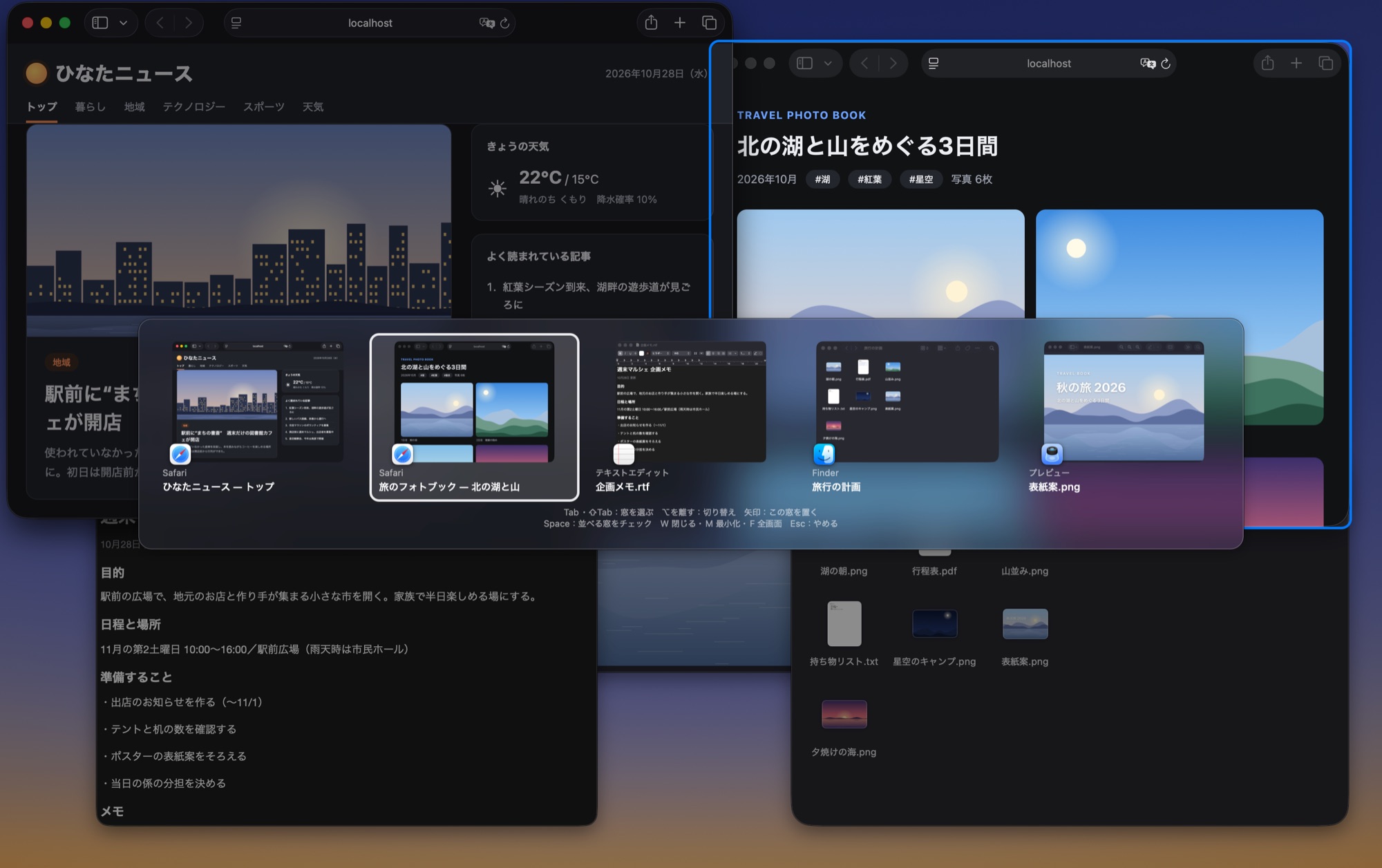Select 星空のキャンプ.png file icon in Finder
The image size is (1382, 868).
[x=934, y=623]
